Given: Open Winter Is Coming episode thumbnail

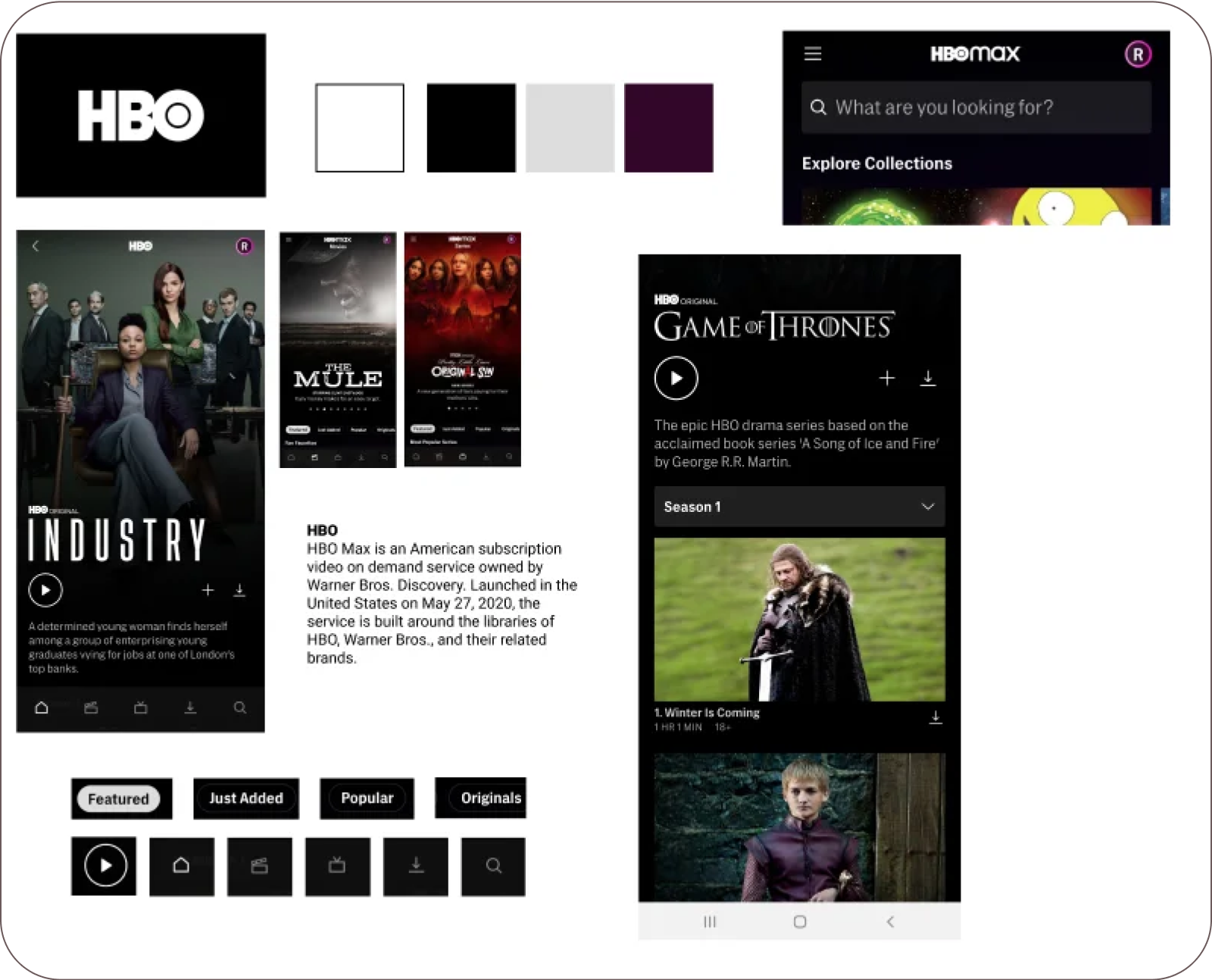Looking at the screenshot, I should tap(799, 620).
